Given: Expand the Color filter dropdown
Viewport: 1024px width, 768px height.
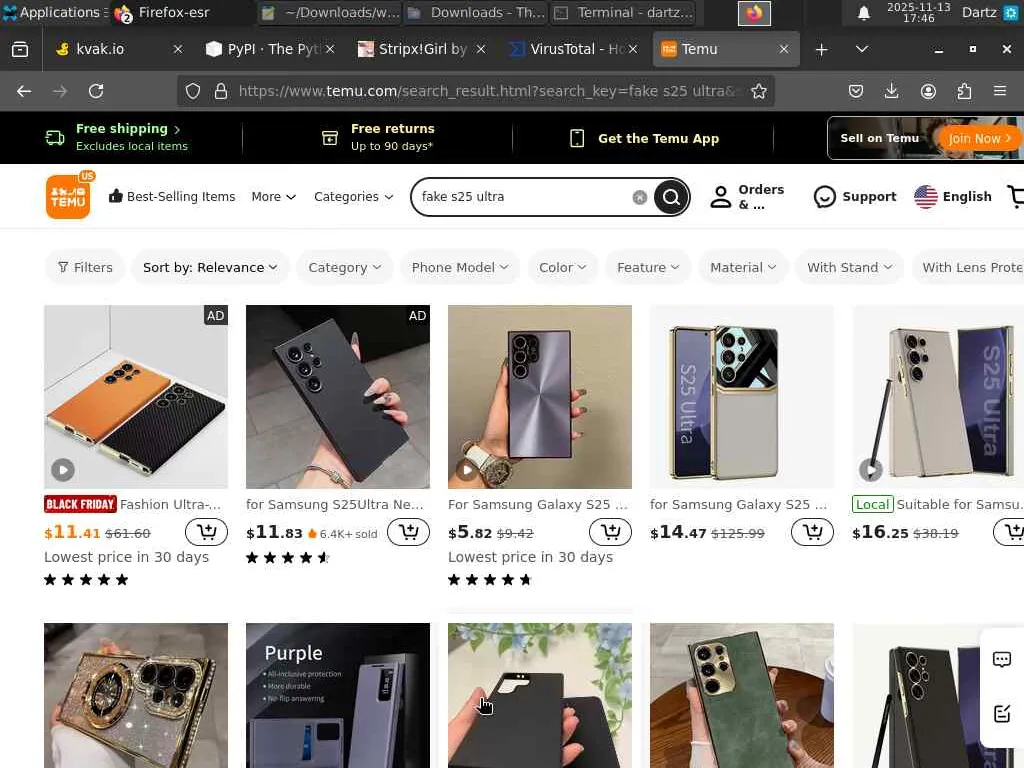Looking at the screenshot, I should [x=562, y=267].
